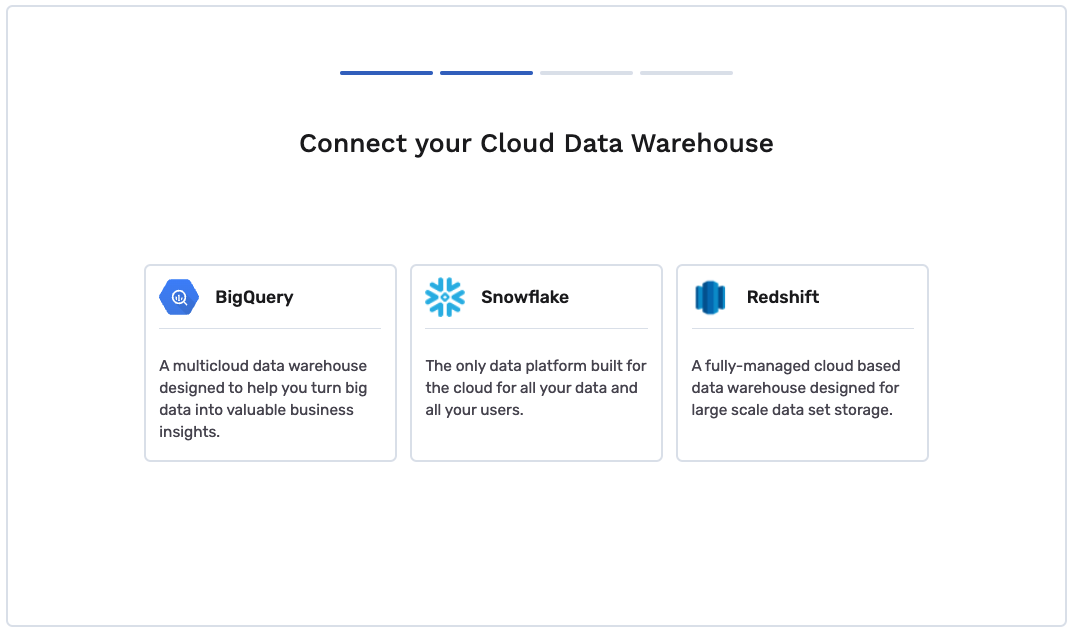The image size is (1074, 633).
Task: Go to the first progress step bar
Action: tap(386, 73)
